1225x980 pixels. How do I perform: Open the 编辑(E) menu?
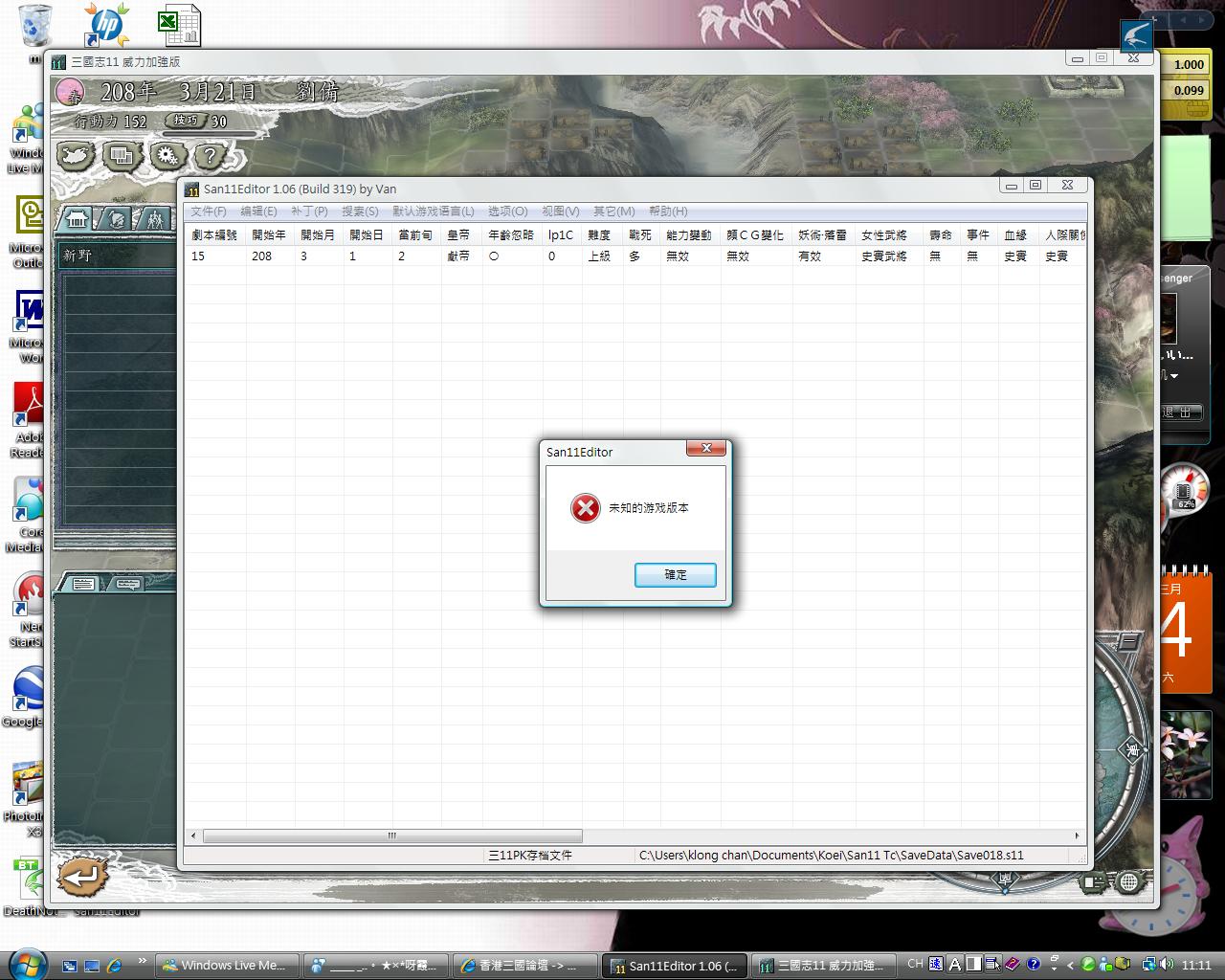(x=258, y=212)
